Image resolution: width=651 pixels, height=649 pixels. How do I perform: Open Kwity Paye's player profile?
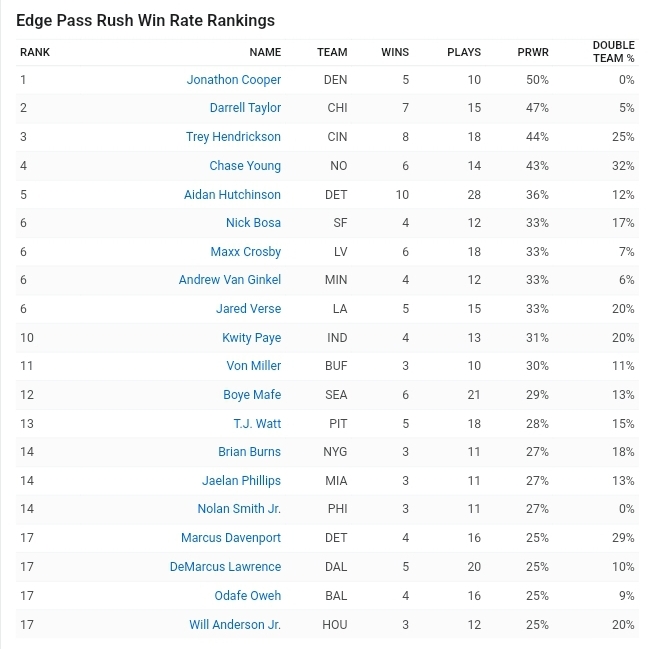tap(251, 338)
